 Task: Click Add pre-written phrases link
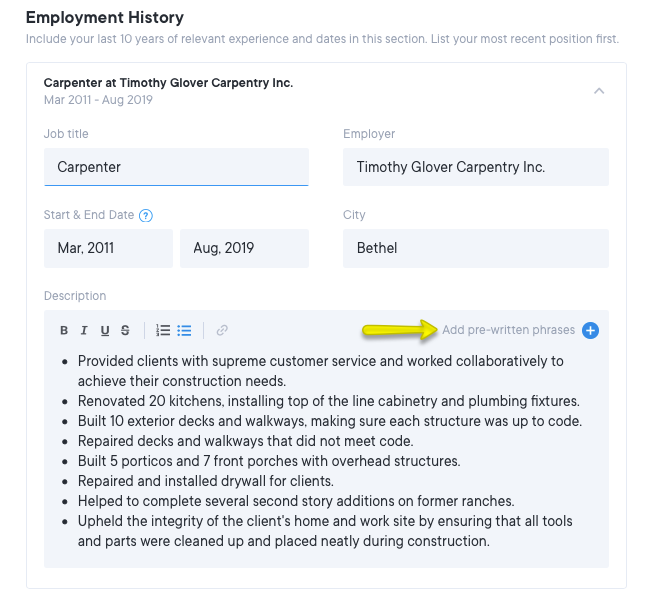pos(508,331)
